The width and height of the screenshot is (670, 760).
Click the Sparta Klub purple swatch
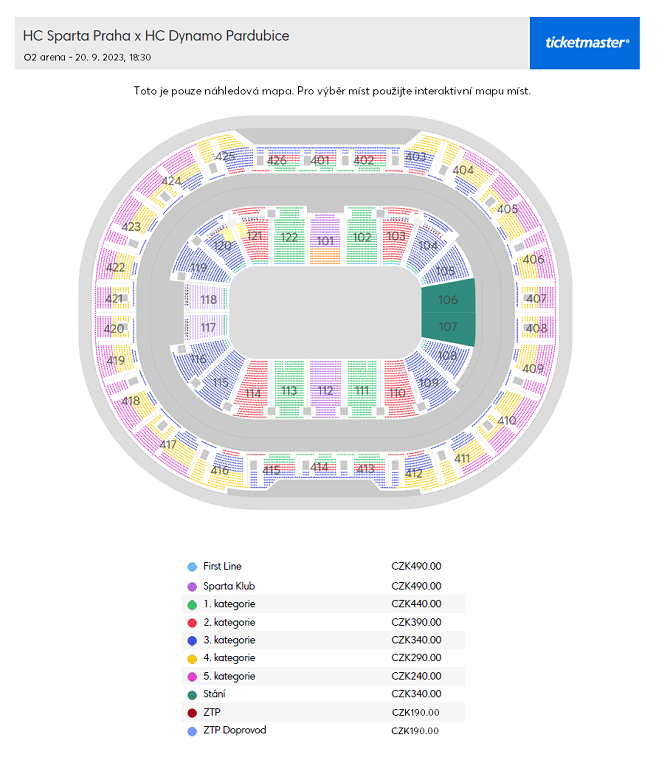[x=192, y=586]
